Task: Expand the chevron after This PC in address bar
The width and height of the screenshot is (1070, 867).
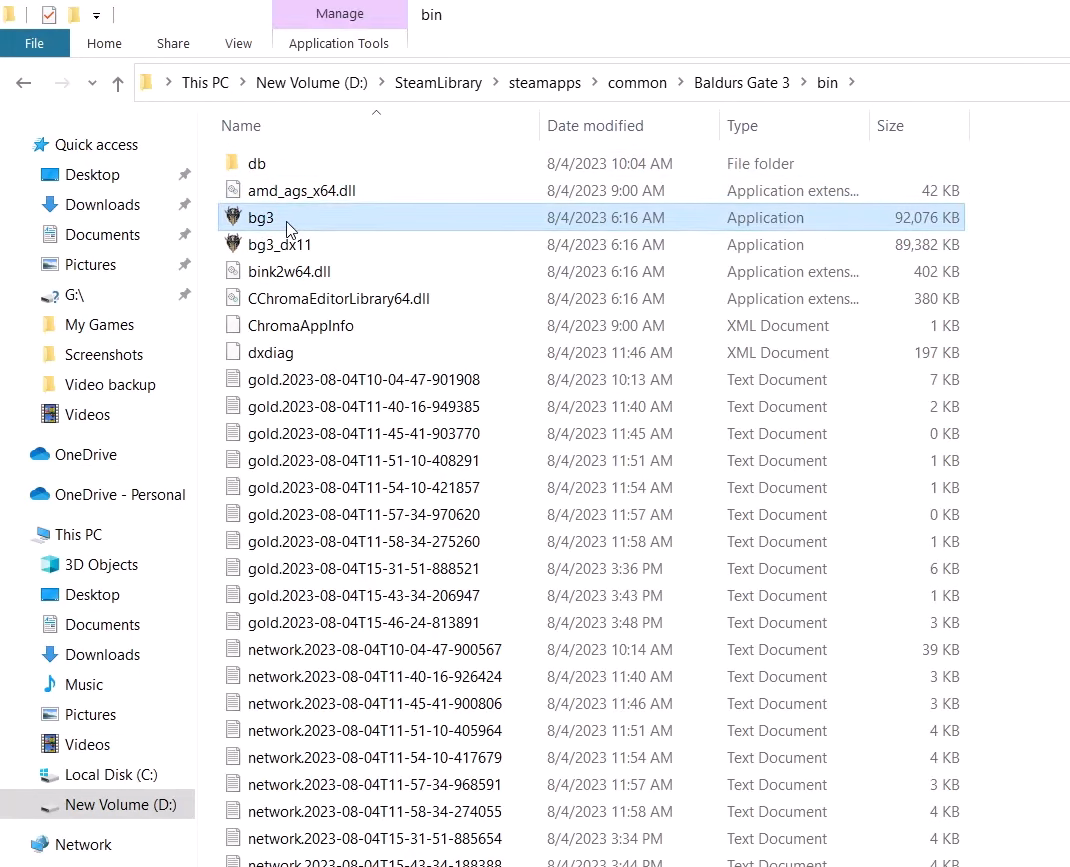Action: (x=242, y=82)
